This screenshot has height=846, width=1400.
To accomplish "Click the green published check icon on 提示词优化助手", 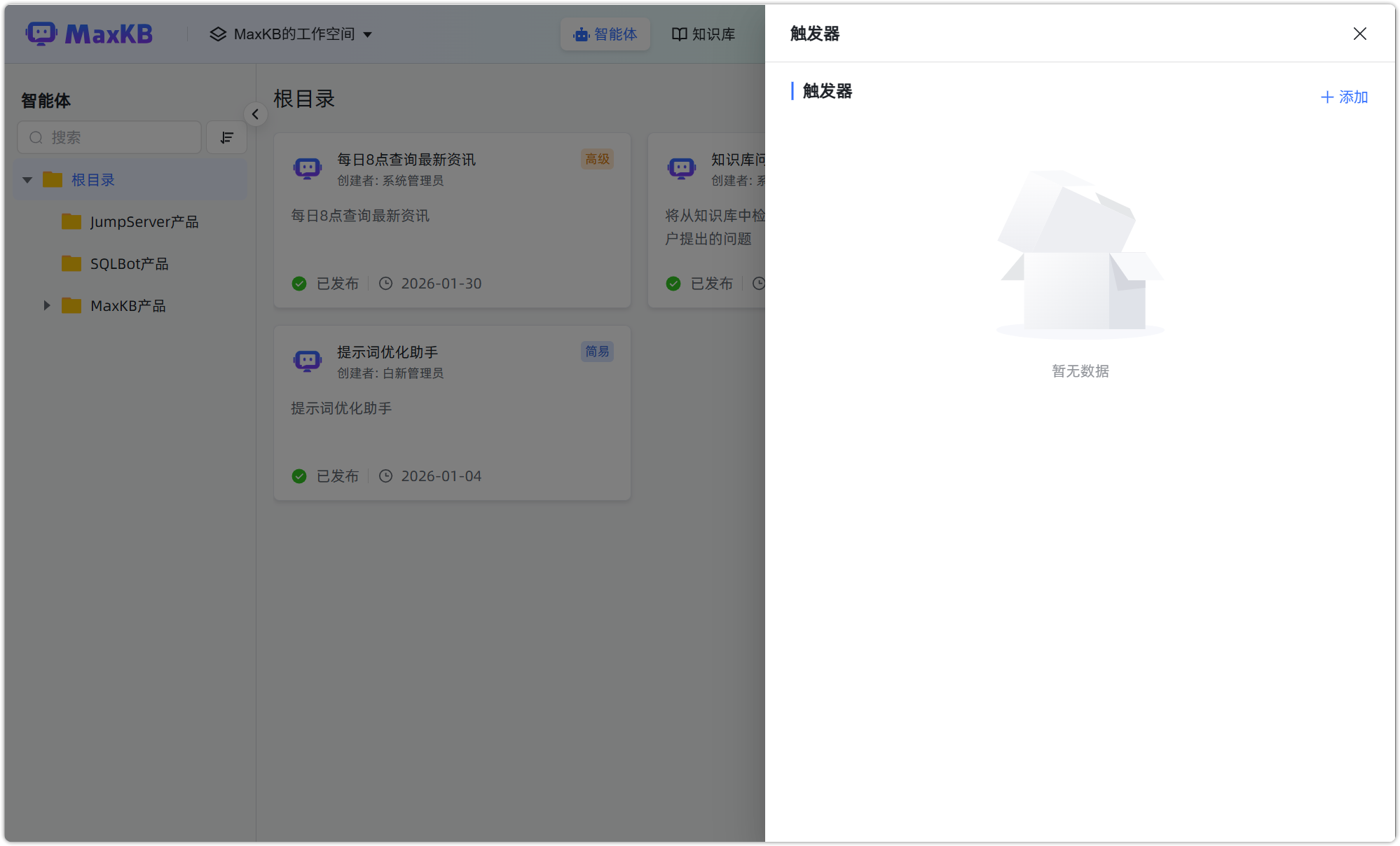I will pyautogui.click(x=299, y=476).
